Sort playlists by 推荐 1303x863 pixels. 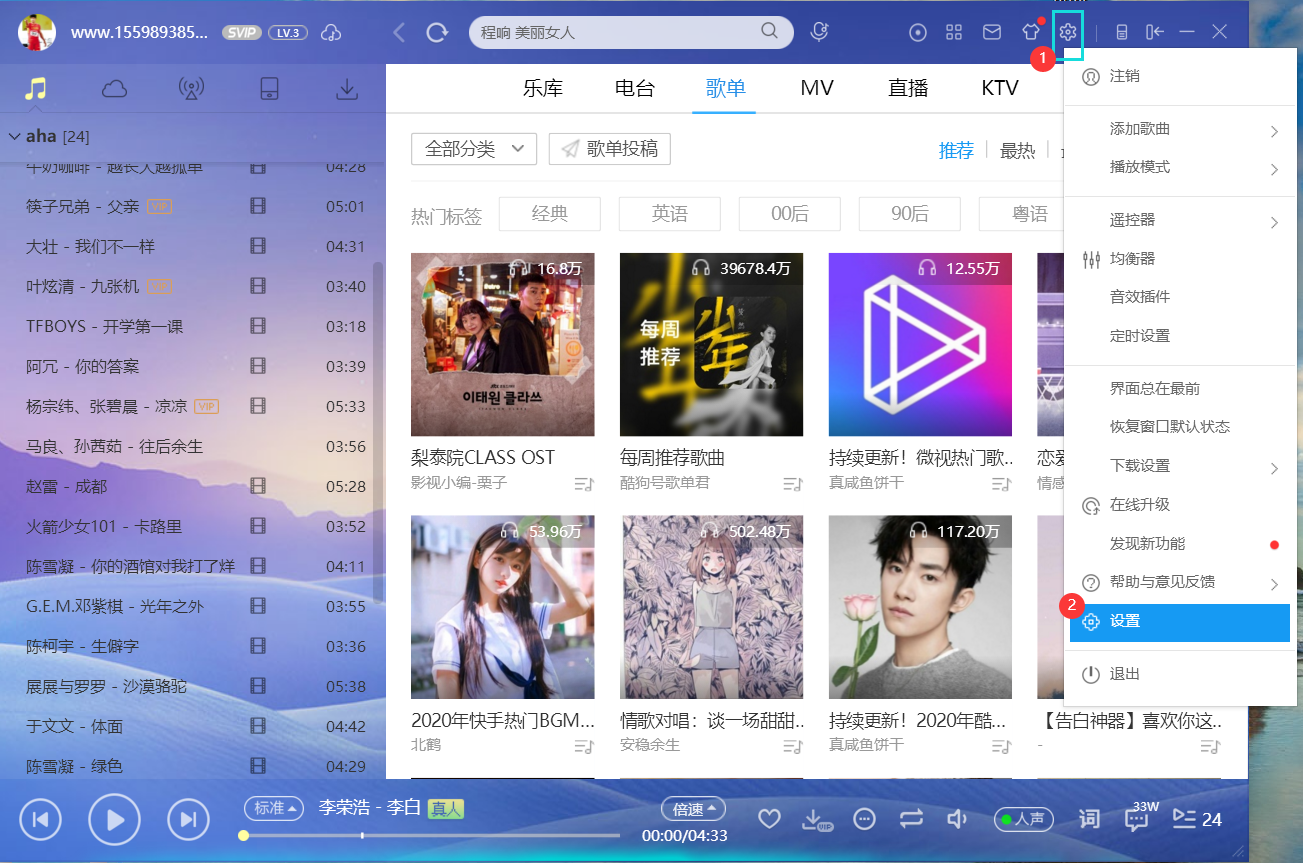tap(956, 150)
